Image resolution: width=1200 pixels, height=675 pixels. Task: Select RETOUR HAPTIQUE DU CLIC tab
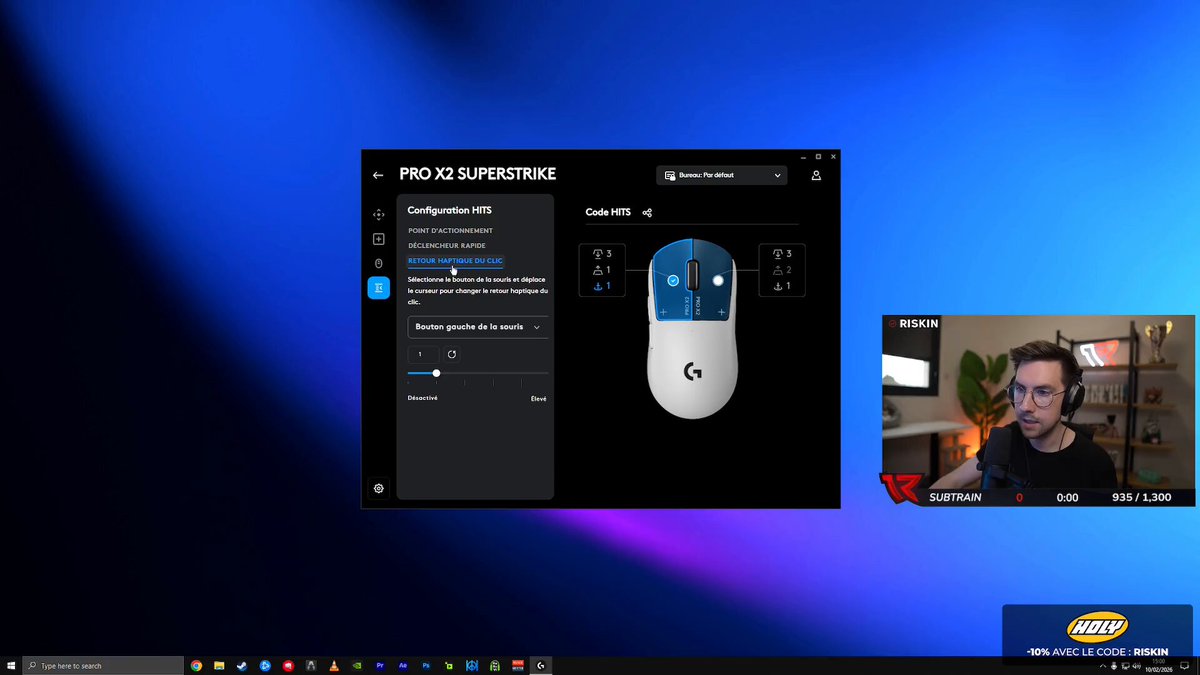(455, 261)
